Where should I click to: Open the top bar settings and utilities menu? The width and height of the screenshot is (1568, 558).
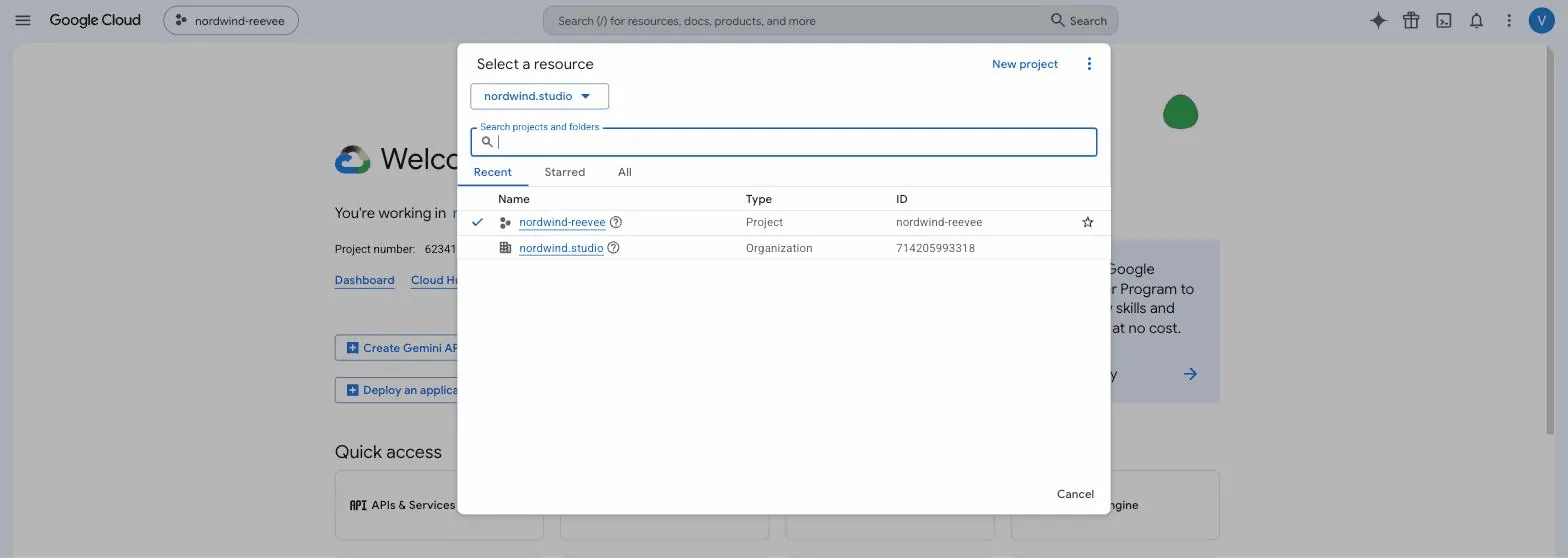1509,20
